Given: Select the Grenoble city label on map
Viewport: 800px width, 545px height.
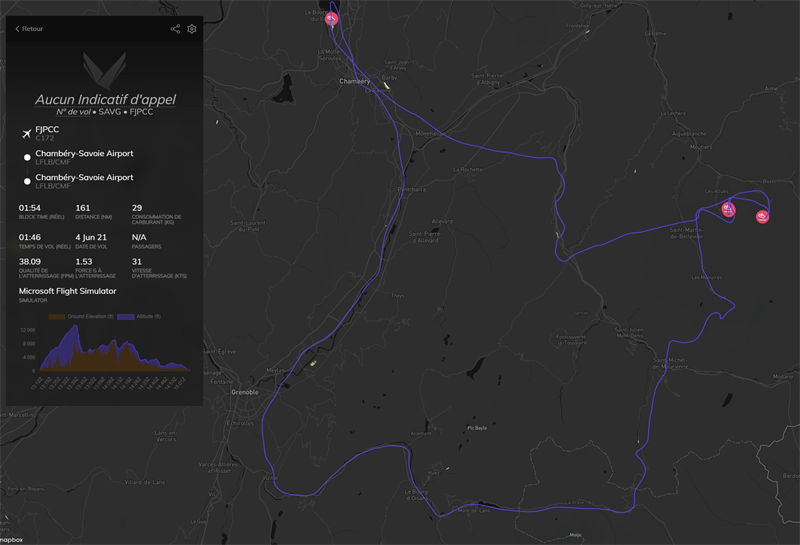Looking at the screenshot, I should 245,392.
